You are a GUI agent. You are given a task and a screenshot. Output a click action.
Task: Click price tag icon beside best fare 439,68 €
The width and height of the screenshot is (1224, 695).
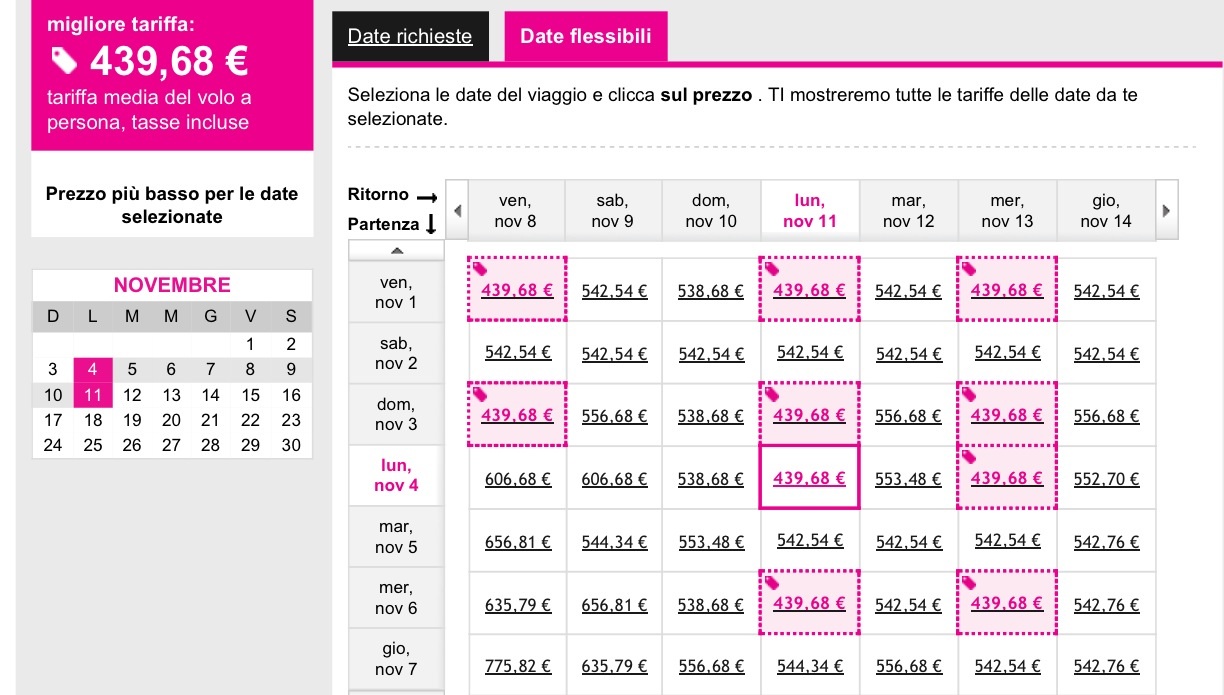[x=65, y=62]
